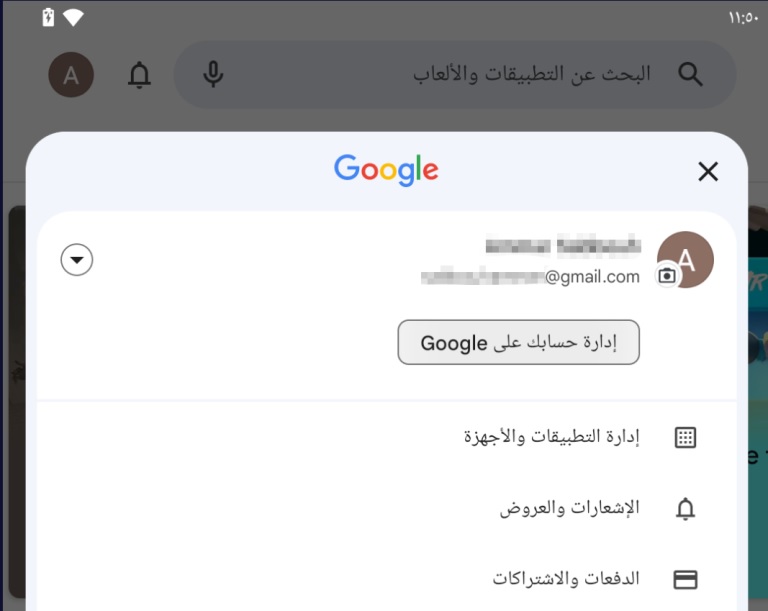Click the gmail.com email address

pyautogui.click(x=530, y=277)
